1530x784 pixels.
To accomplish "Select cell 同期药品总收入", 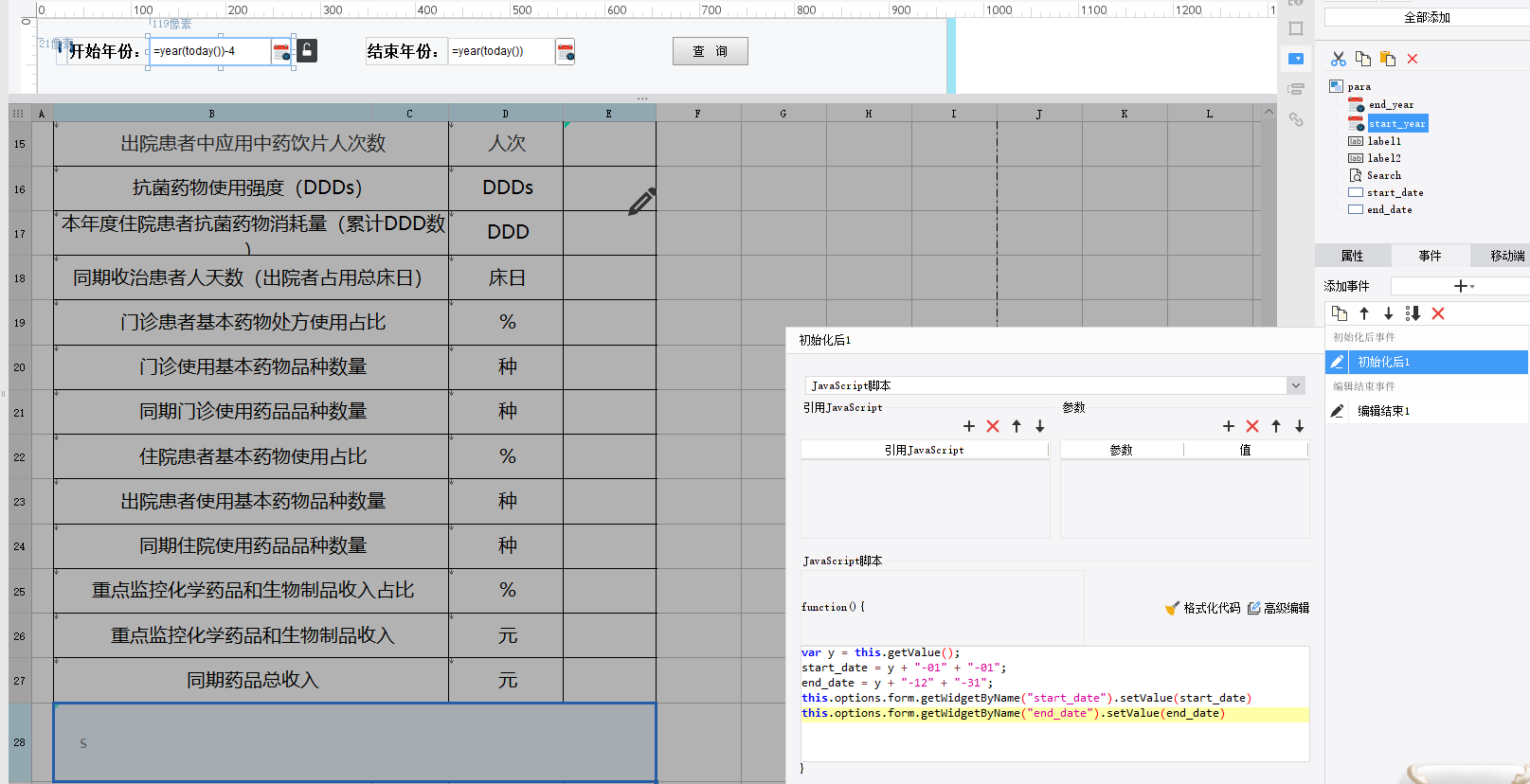I will tap(251, 680).
